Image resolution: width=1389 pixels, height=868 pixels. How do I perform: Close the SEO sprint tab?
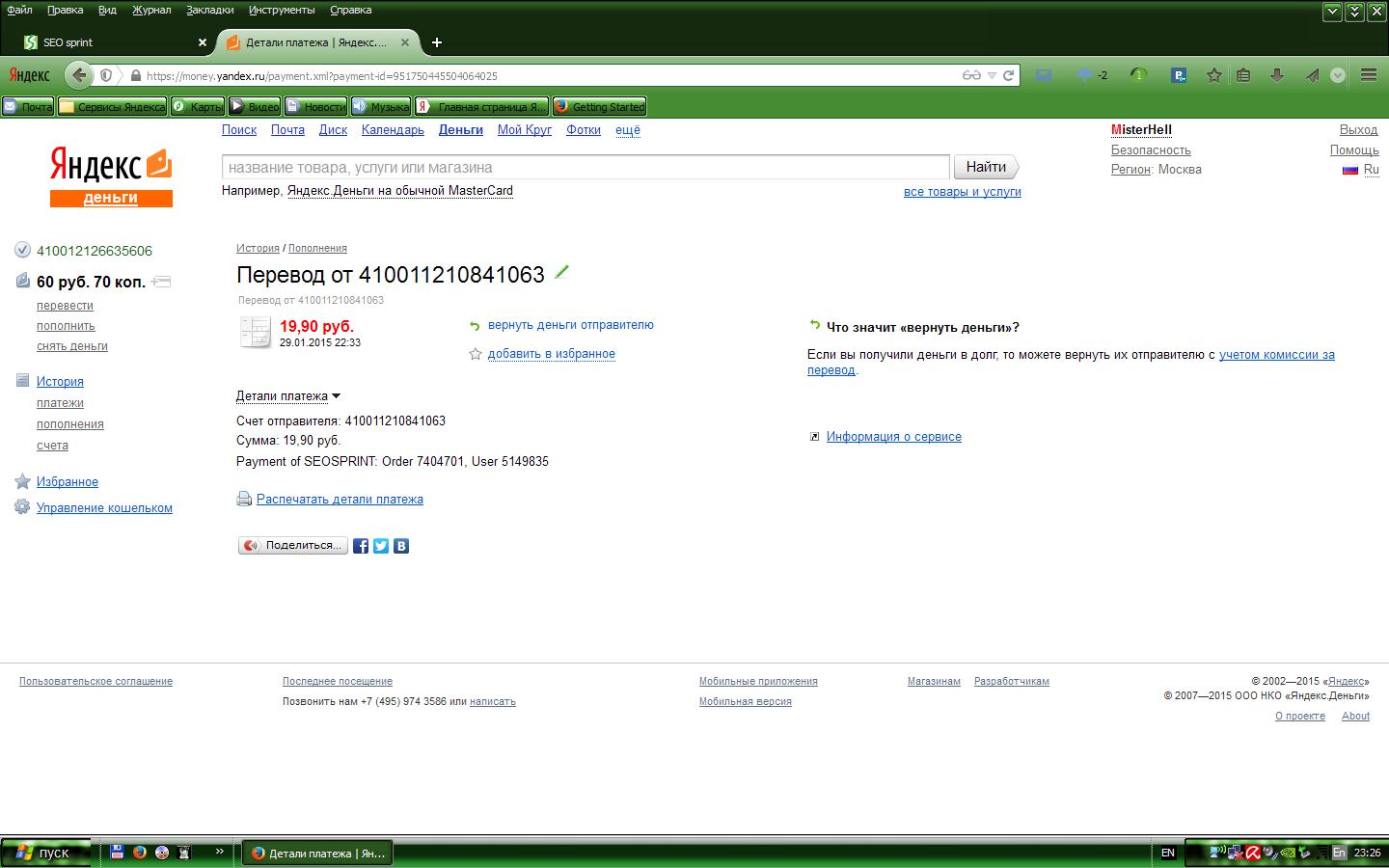(203, 42)
